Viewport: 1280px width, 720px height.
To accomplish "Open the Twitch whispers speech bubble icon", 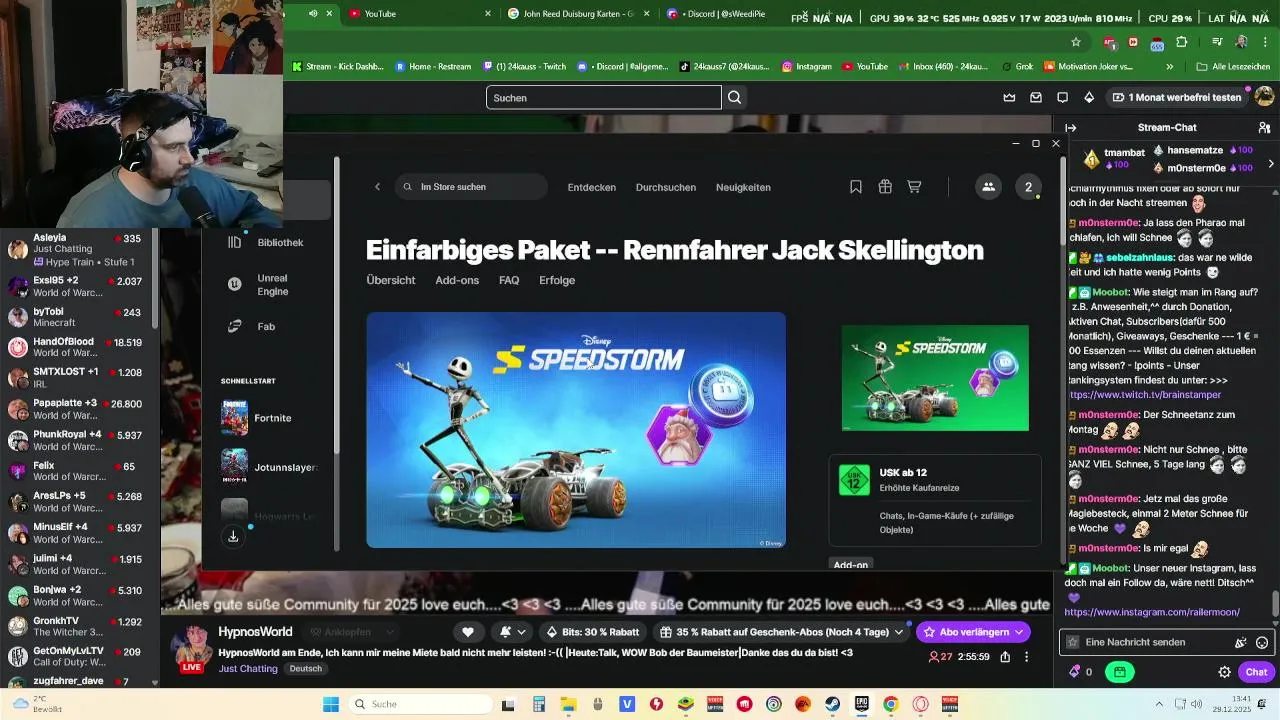I will tap(1062, 97).
